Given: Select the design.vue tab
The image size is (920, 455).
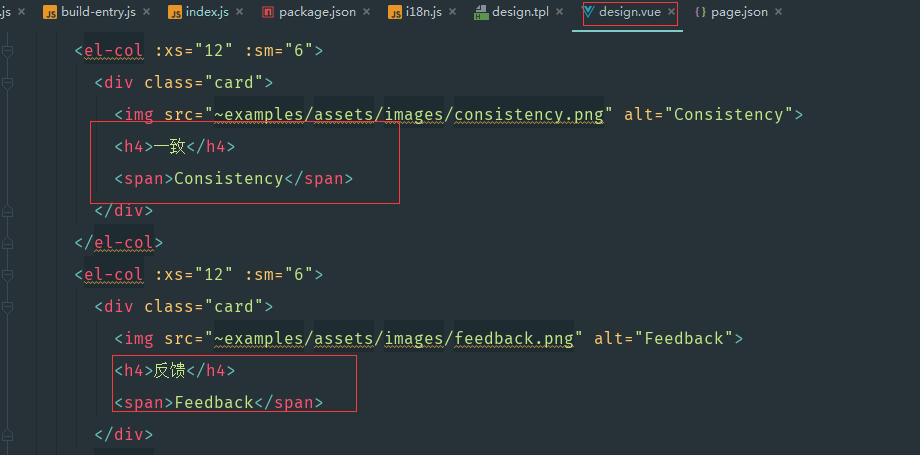Looking at the screenshot, I should click(x=630, y=12).
